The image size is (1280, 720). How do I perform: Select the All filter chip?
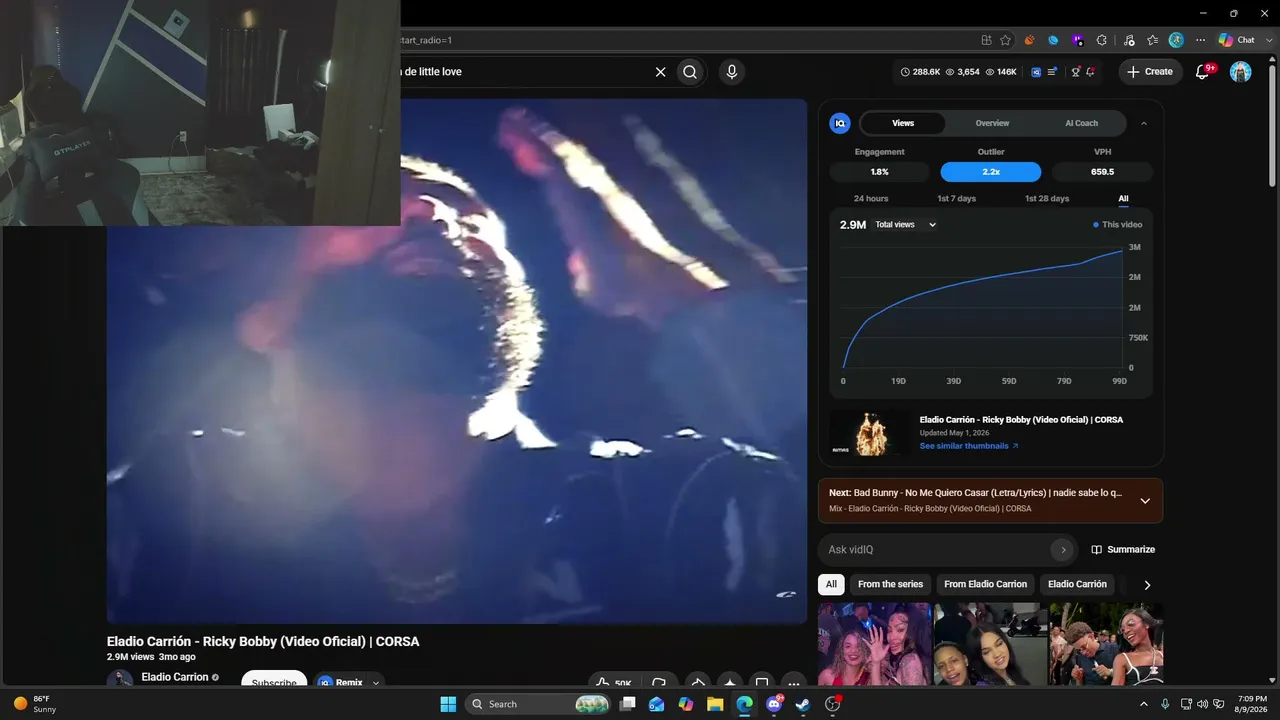pos(831,584)
